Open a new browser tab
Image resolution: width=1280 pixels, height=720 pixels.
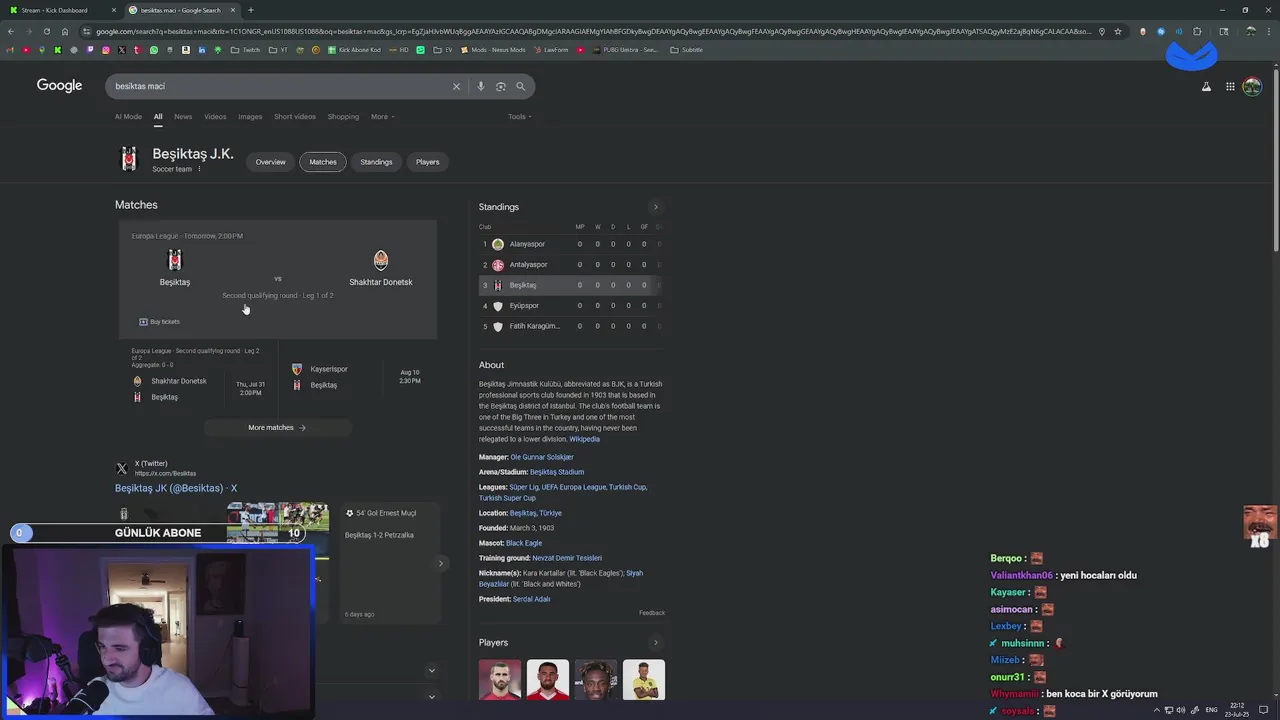(x=250, y=10)
